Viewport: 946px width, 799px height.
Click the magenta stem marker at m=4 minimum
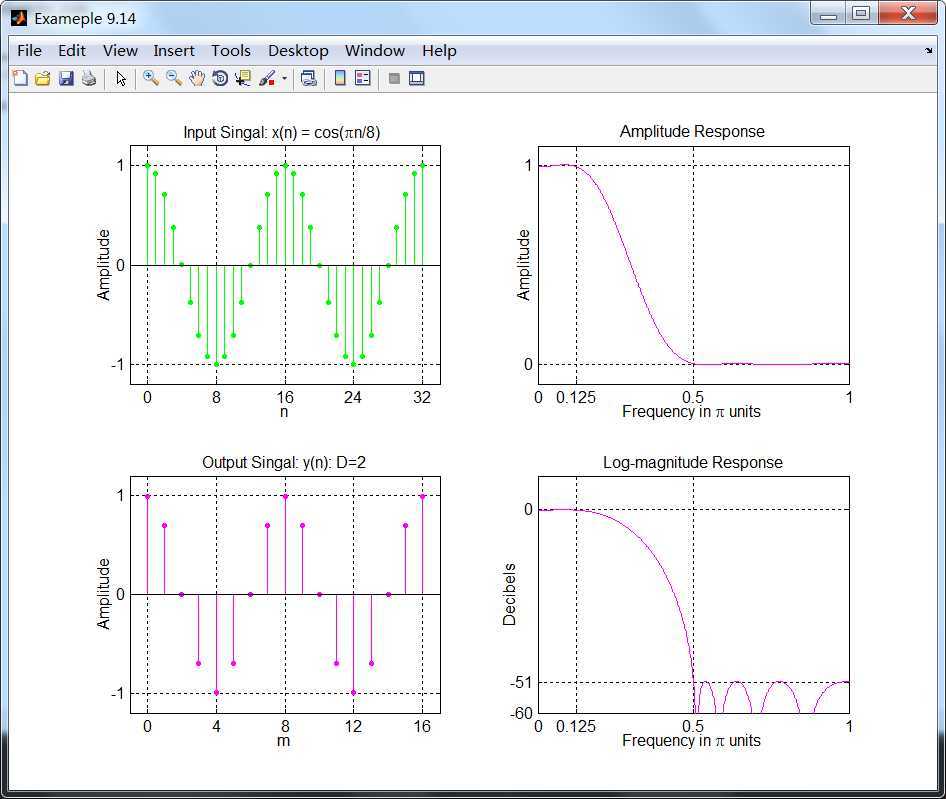point(216,693)
